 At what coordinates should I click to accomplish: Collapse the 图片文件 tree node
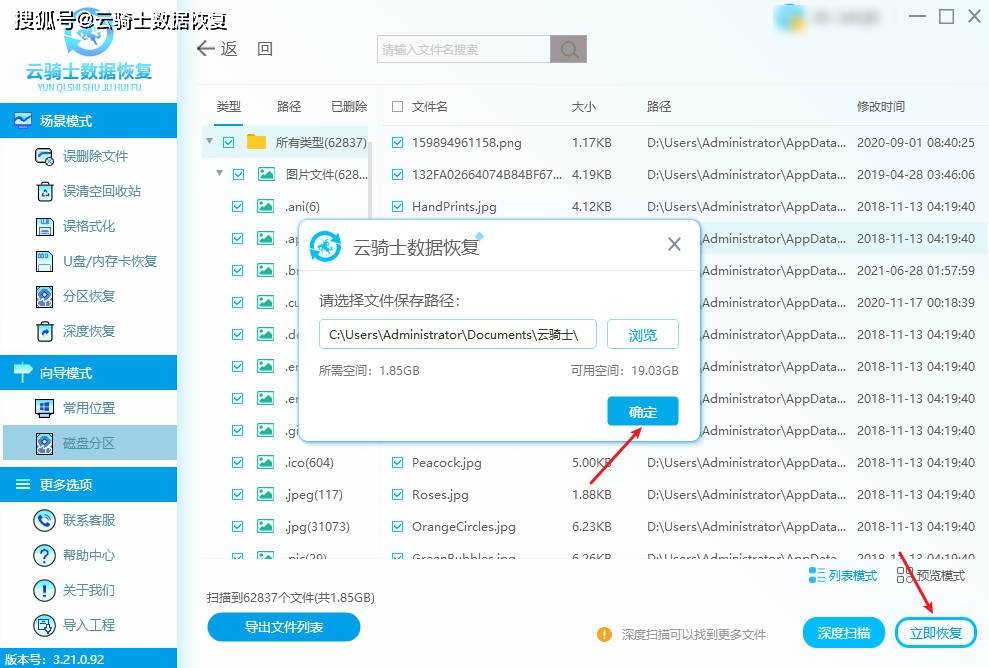[x=219, y=173]
